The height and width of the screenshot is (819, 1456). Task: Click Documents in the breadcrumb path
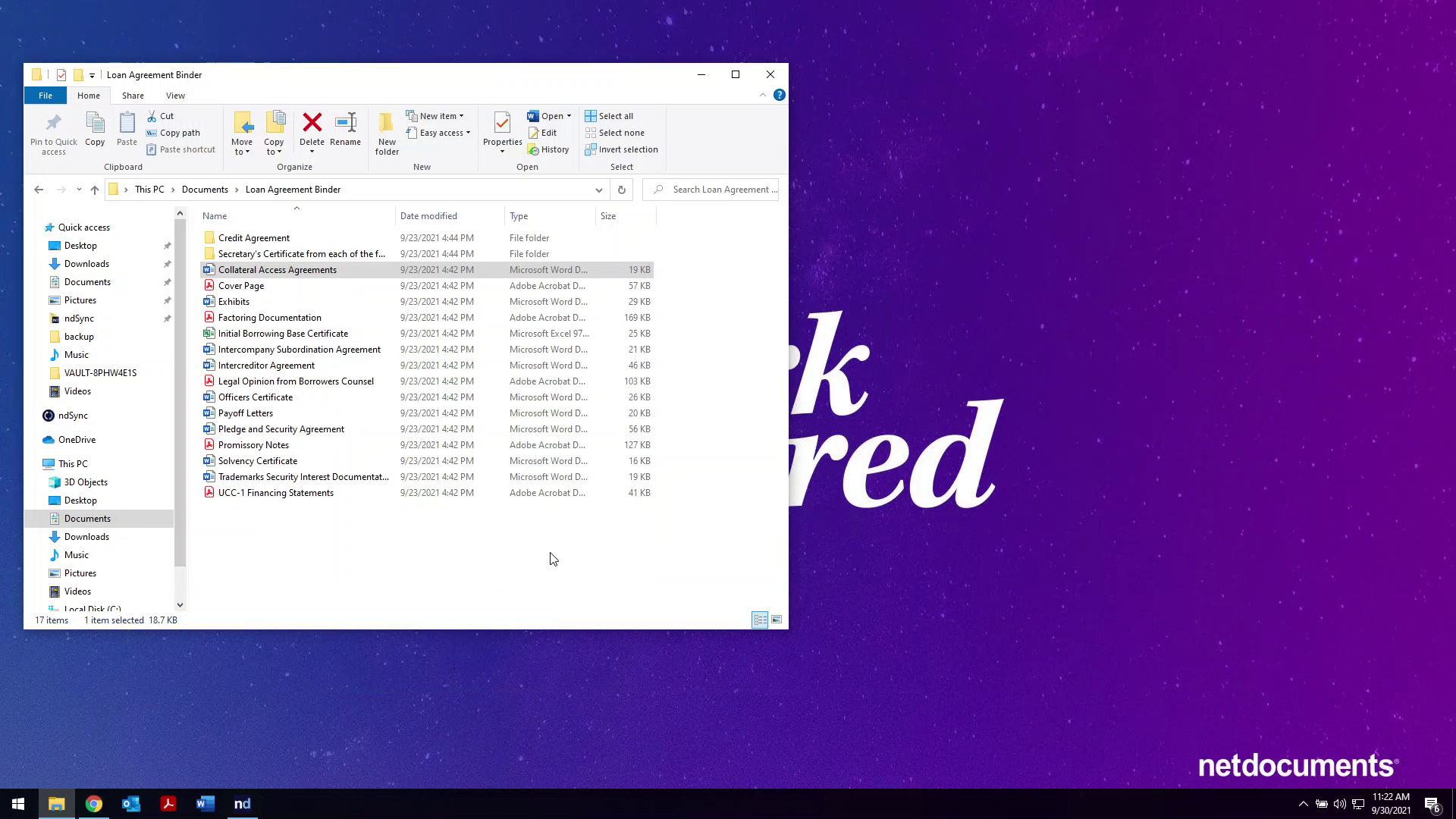pos(205,190)
